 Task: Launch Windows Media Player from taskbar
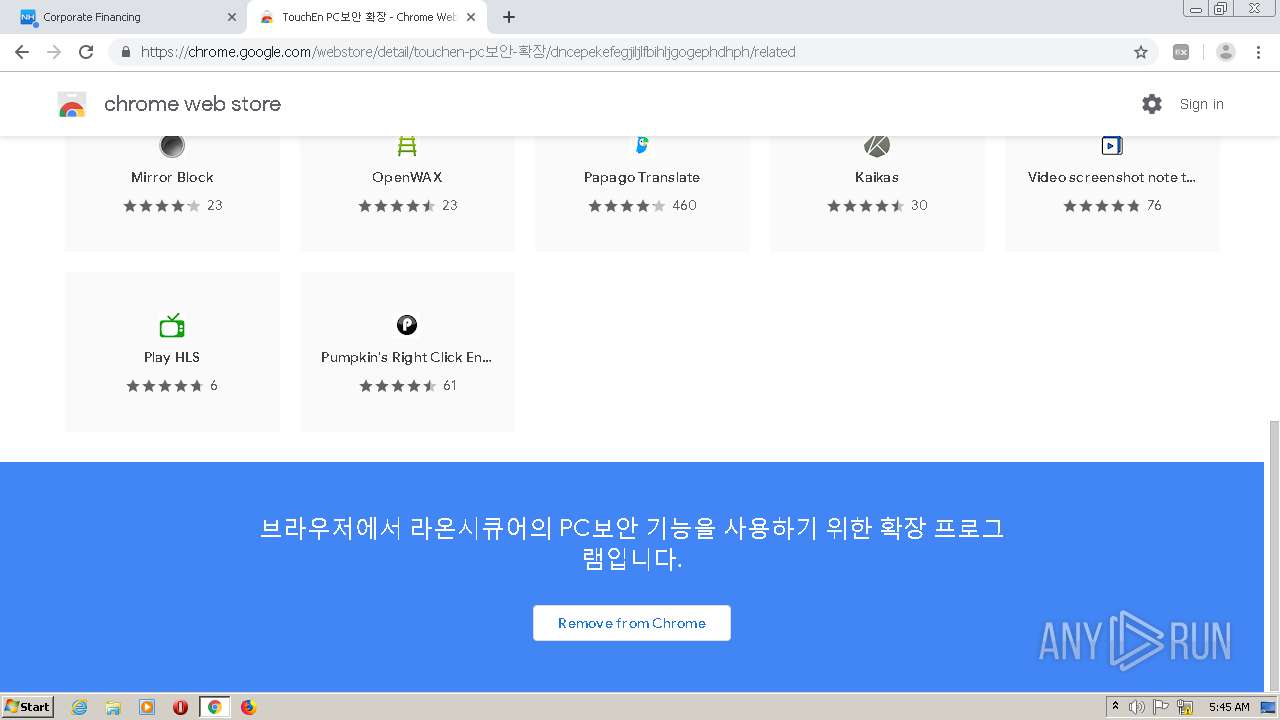[147, 707]
